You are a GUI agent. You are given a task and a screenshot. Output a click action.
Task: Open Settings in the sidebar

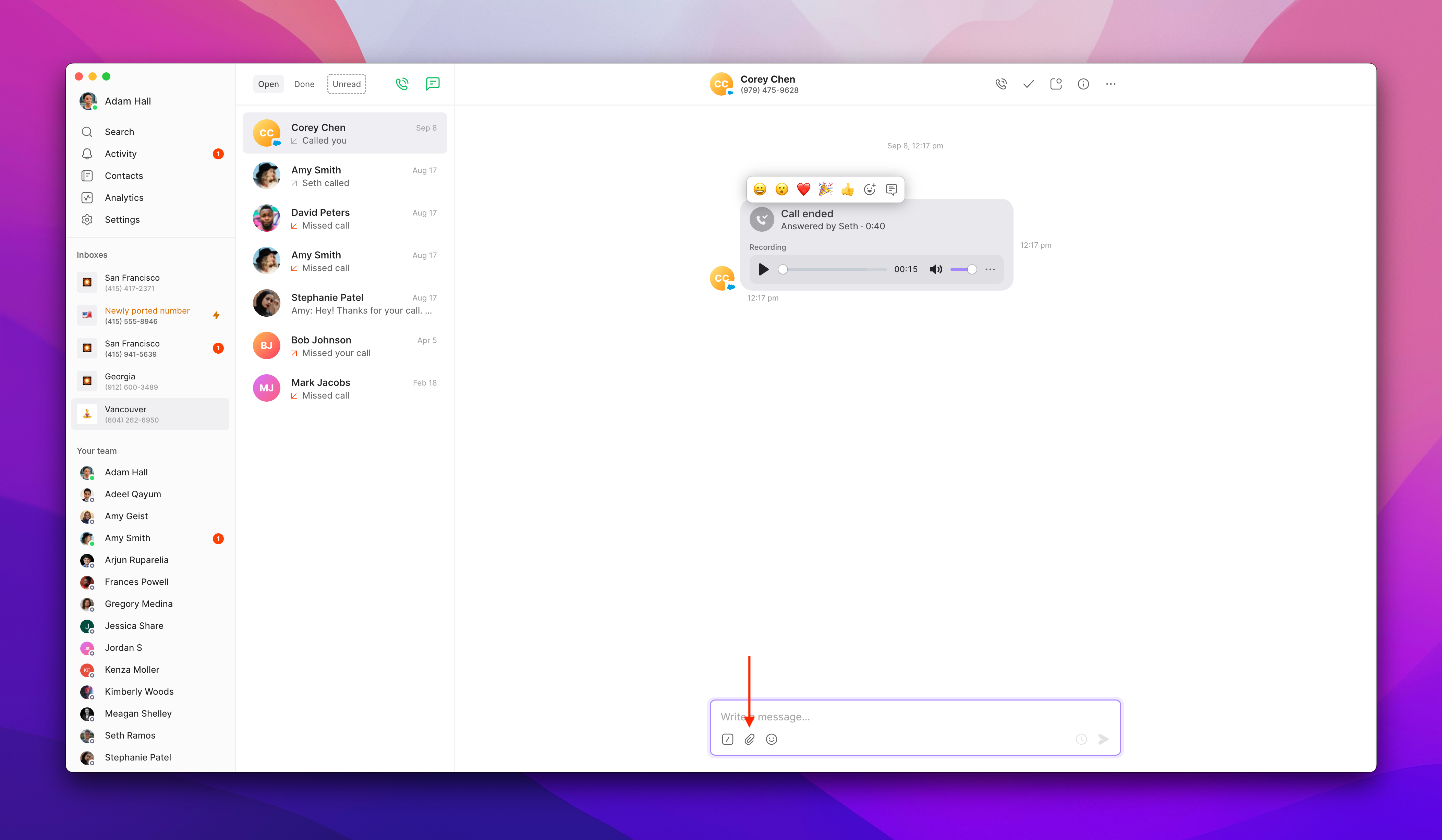(x=150, y=220)
